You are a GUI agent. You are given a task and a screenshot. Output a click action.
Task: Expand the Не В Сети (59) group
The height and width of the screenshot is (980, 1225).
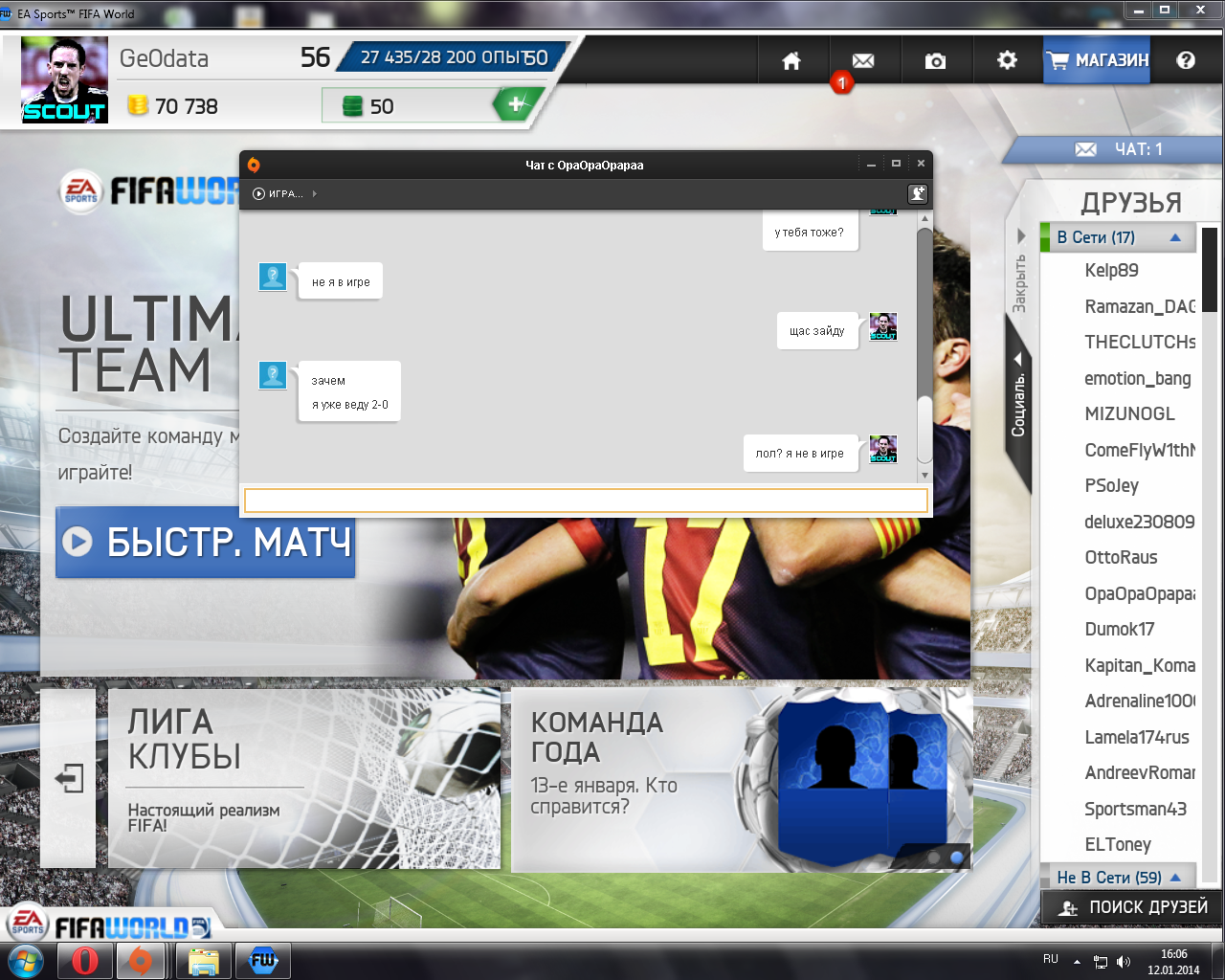tap(1118, 877)
